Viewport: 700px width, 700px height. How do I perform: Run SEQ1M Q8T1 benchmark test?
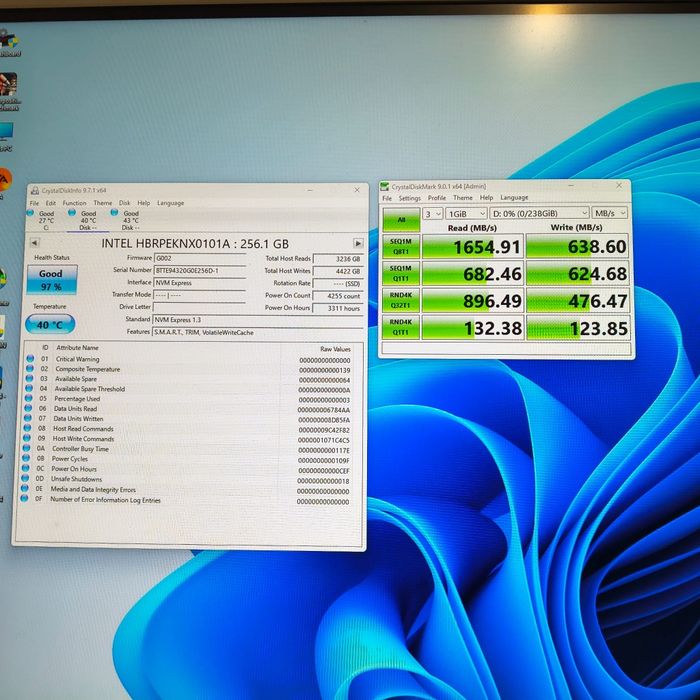(400, 246)
